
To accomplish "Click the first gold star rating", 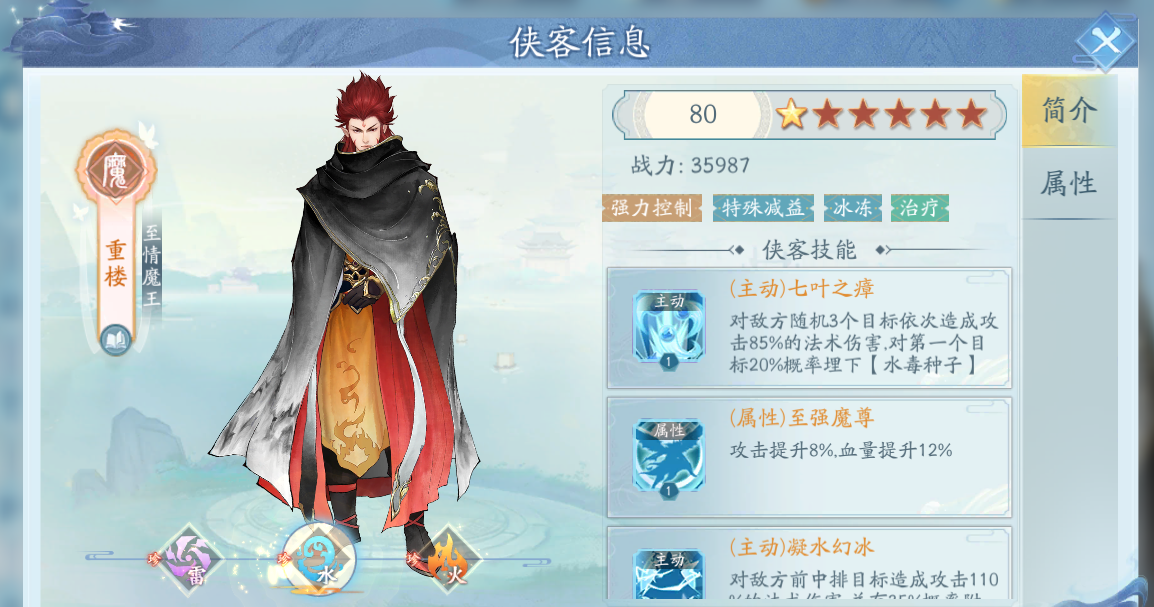I will [791, 114].
